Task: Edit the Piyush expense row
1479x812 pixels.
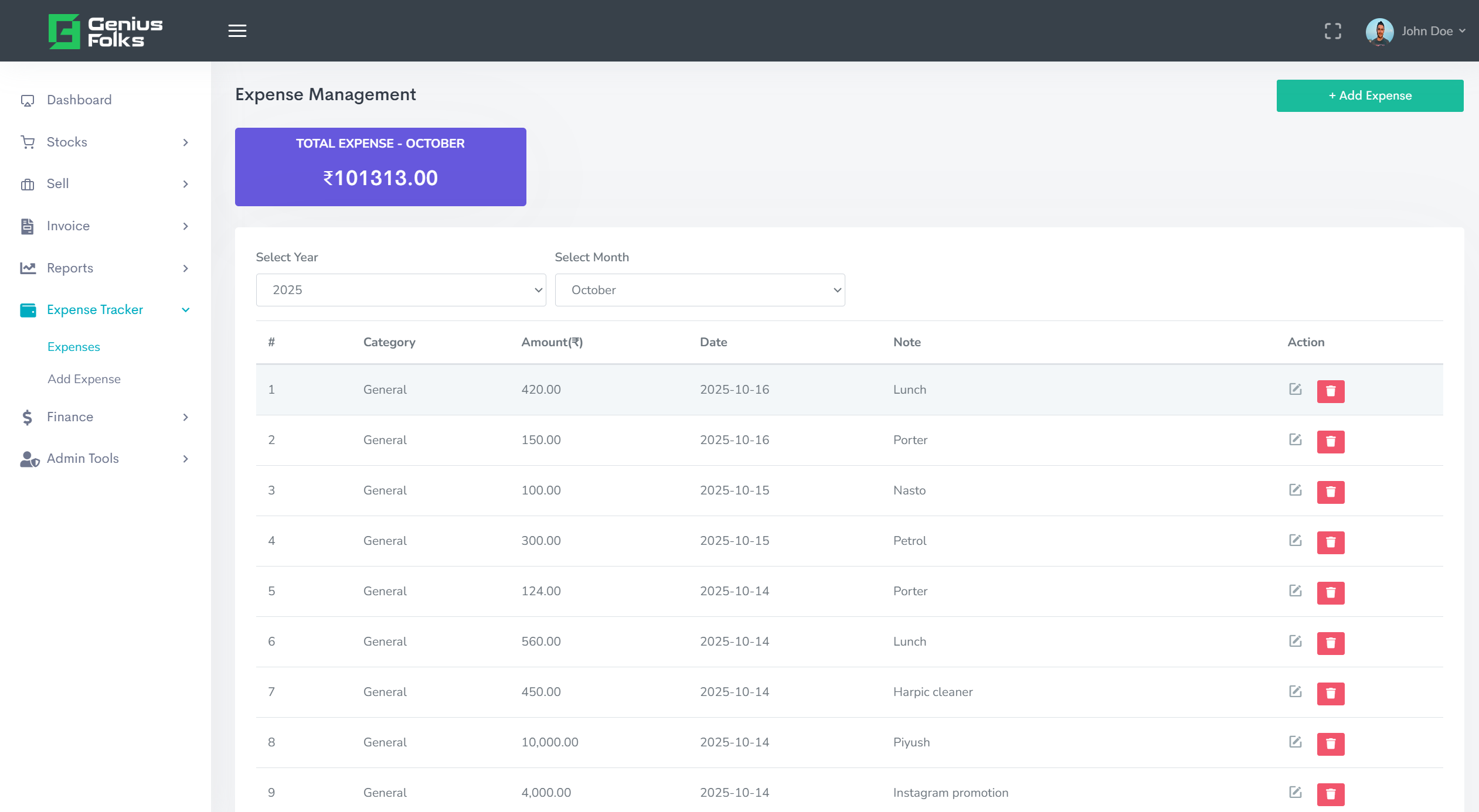Action: click(x=1295, y=742)
